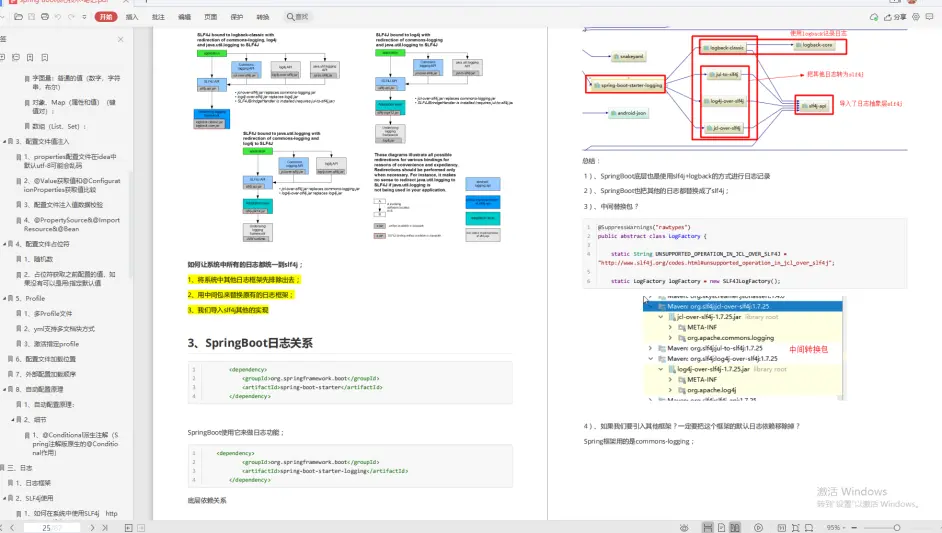Select two-page view mode
The width and height of the screenshot is (942, 533).
735,528
